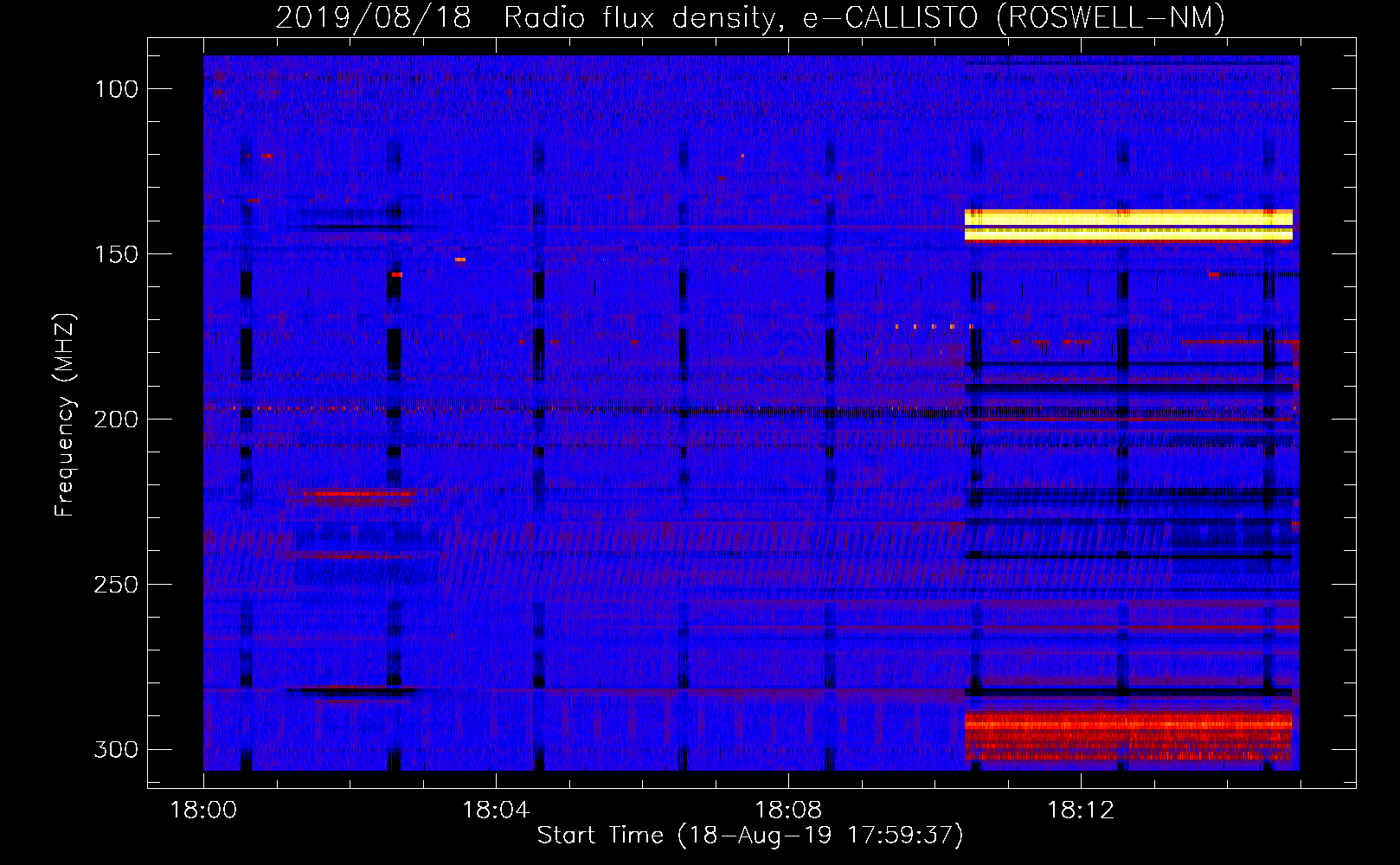The height and width of the screenshot is (865, 1400).
Task: Click the plot title with e-CALLISTO ROSWELL-NM
Action: click(x=750, y=17)
